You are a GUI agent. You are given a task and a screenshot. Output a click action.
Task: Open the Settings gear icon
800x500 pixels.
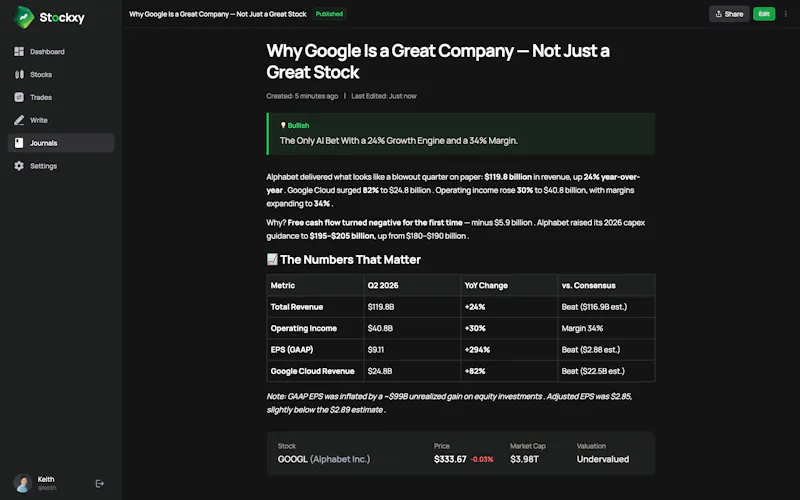point(19,166)
